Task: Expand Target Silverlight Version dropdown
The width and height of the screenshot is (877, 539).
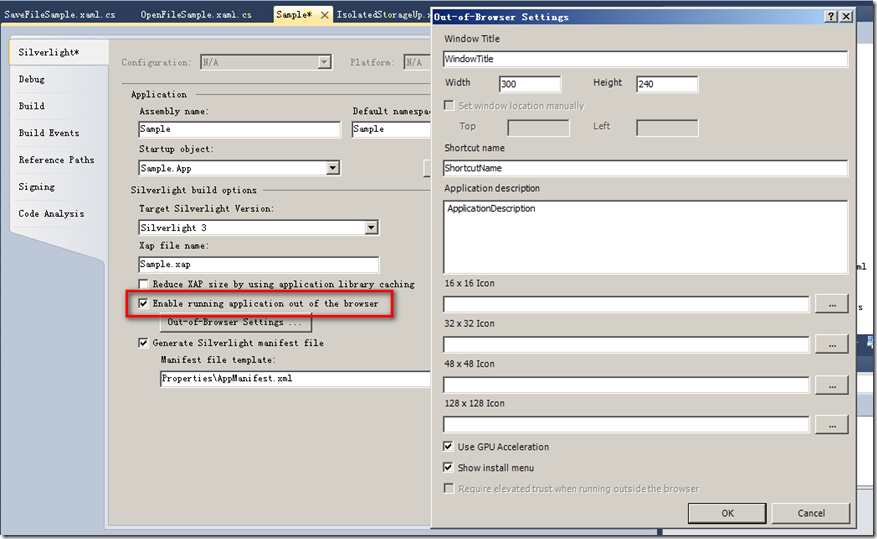Action: point(371,228)
